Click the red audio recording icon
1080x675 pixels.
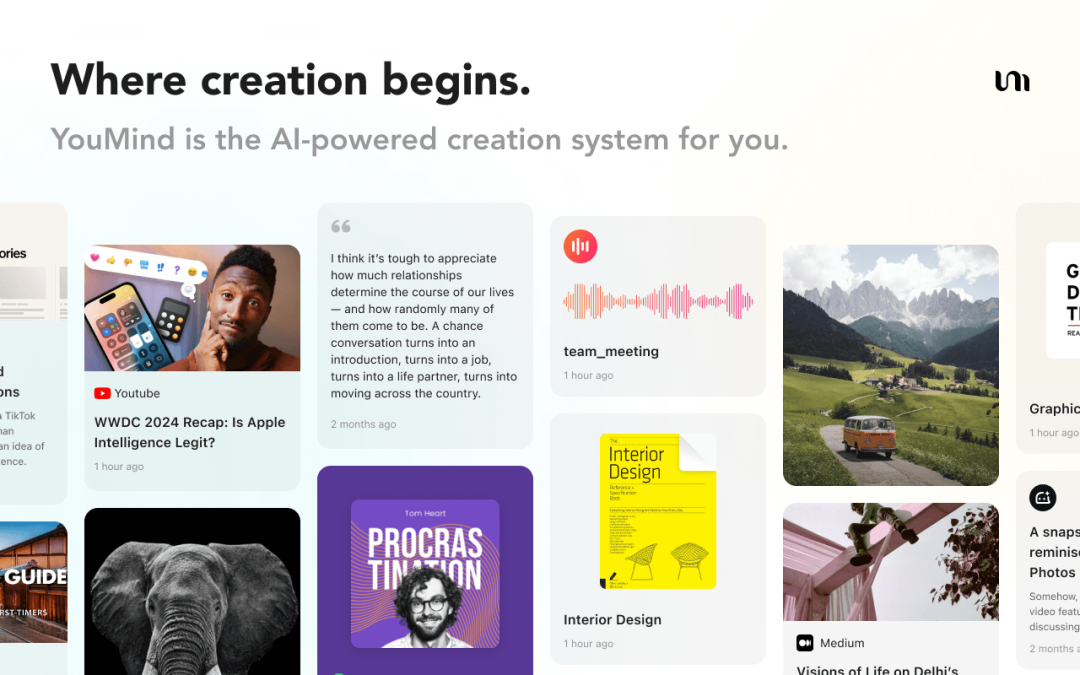[x=580, y=247]
